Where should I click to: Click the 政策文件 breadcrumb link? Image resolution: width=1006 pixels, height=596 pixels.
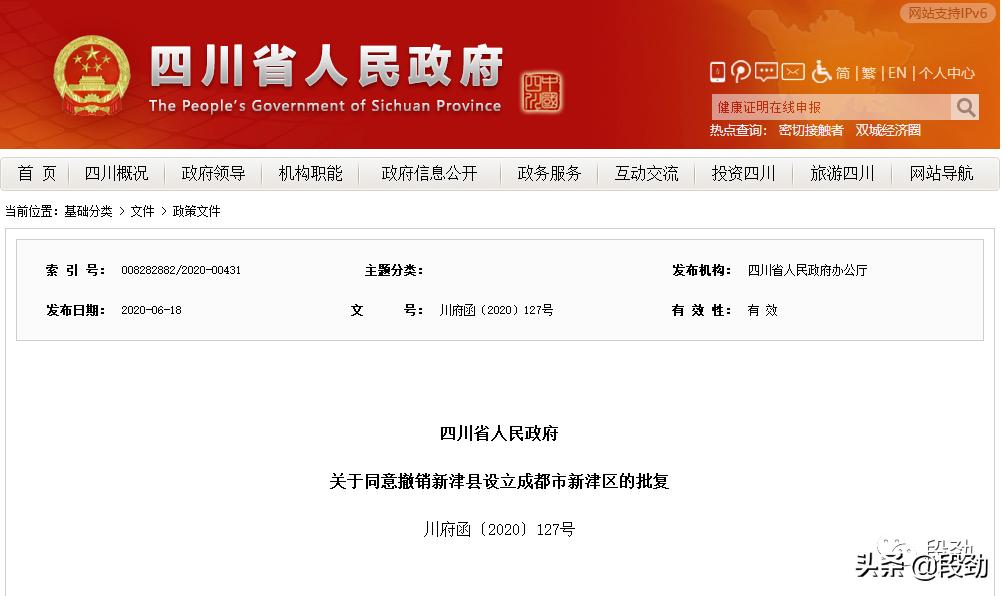[x=199, y=211]
